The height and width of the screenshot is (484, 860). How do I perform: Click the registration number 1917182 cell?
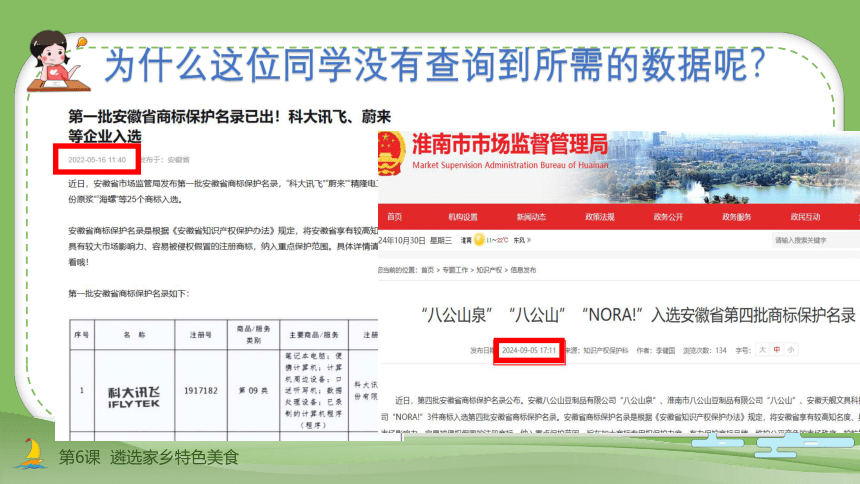[201, 391]
